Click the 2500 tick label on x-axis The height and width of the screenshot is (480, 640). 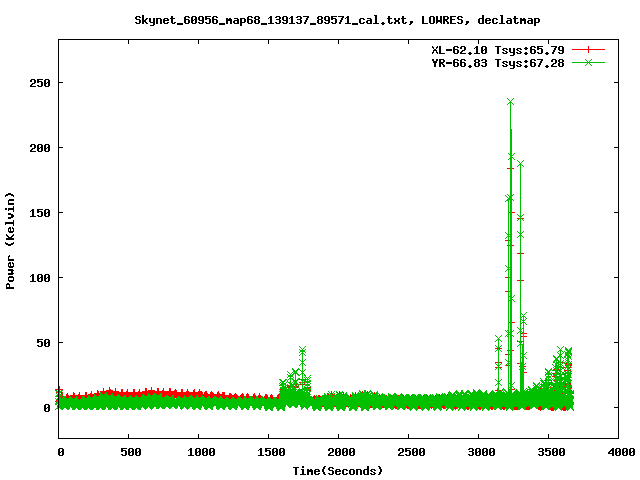point(408,453)
